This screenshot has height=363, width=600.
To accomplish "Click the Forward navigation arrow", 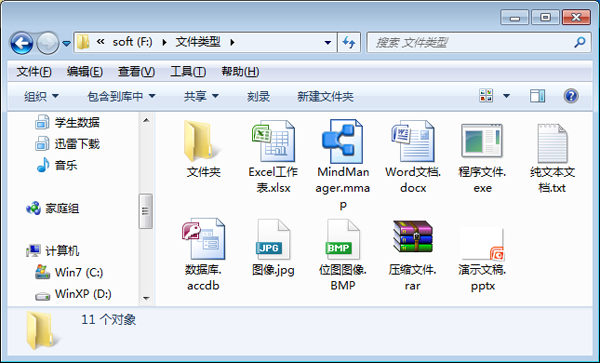I will coord(47,43).
